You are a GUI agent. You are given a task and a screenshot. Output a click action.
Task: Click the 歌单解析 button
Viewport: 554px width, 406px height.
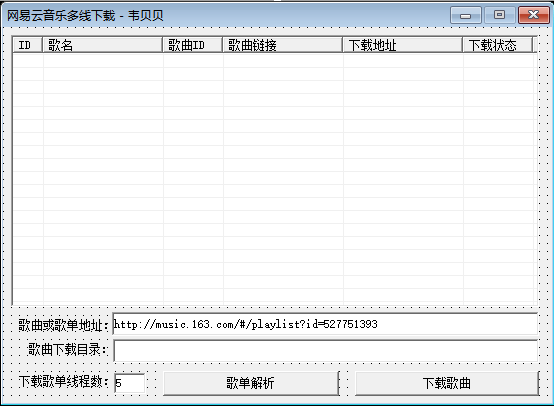251,383
